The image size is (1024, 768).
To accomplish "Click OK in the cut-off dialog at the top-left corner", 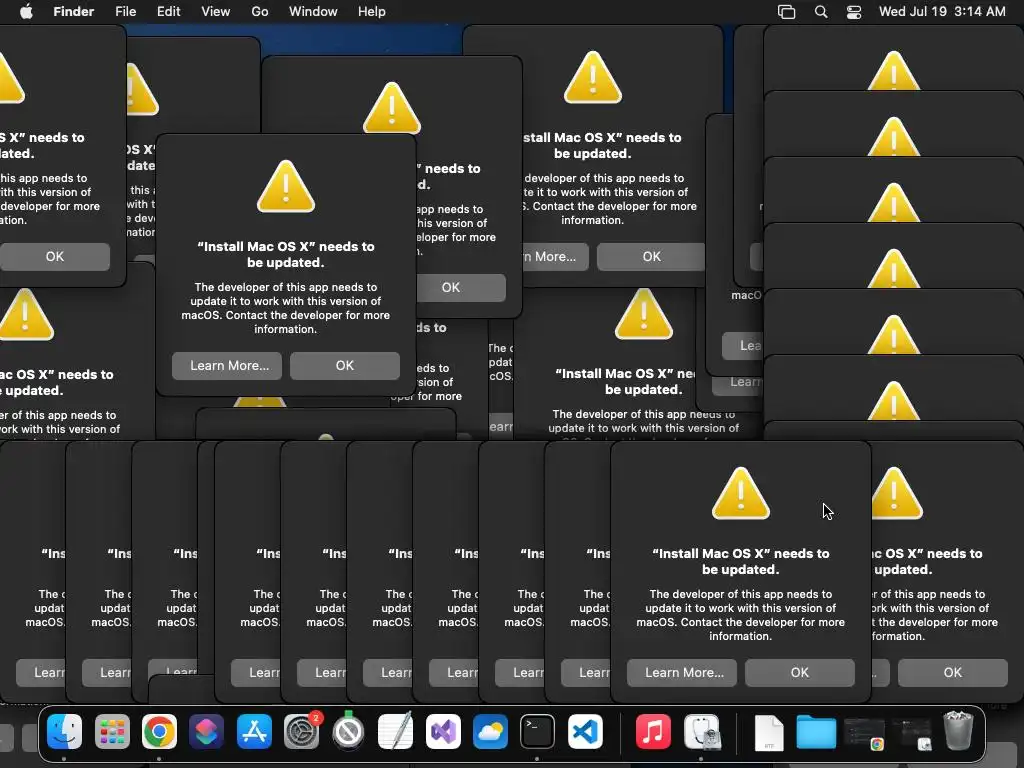I will pos(55,257).
